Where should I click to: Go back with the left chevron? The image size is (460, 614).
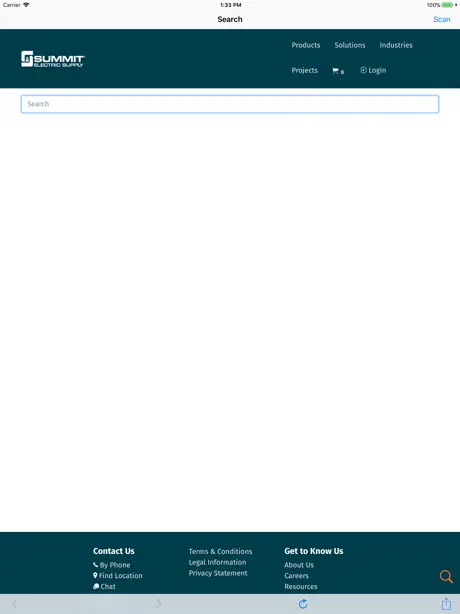[x=14, y=604]
